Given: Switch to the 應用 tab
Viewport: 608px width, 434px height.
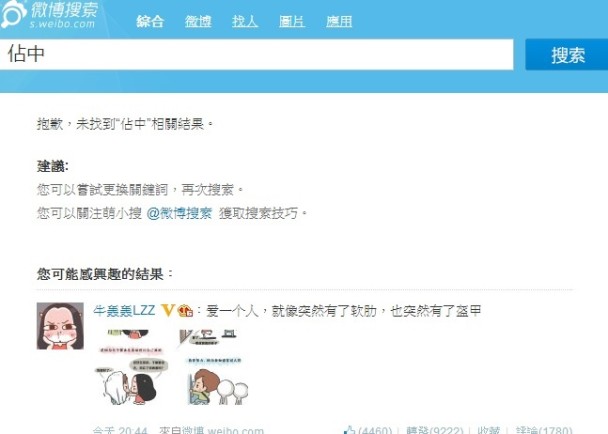Looking at the screenshot, I should point(339,21).
